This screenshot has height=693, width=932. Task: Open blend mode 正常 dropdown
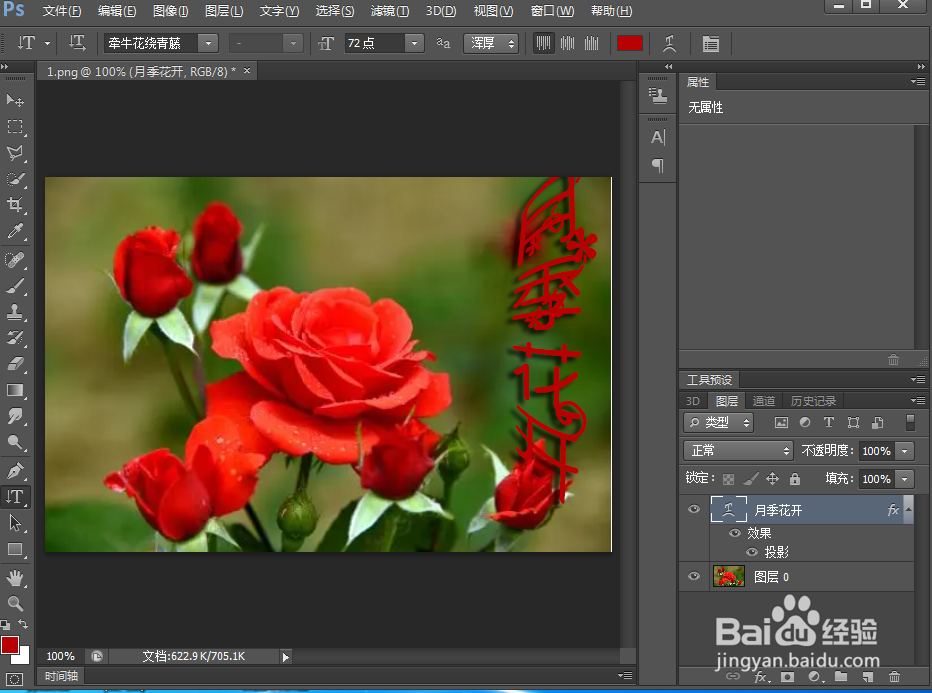click(x=738, y=451)
